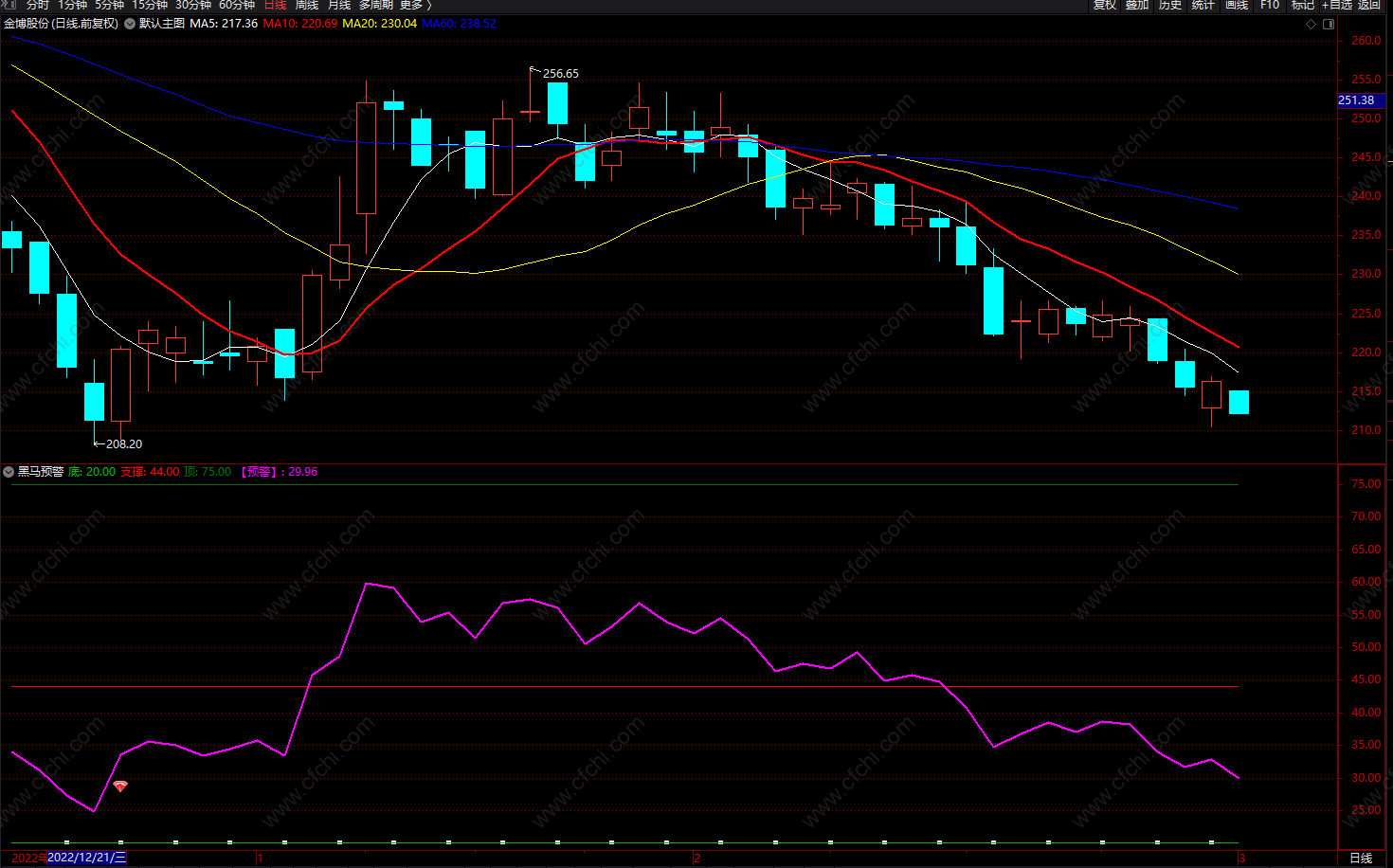Click the 复权 adjustment button

1105,5
